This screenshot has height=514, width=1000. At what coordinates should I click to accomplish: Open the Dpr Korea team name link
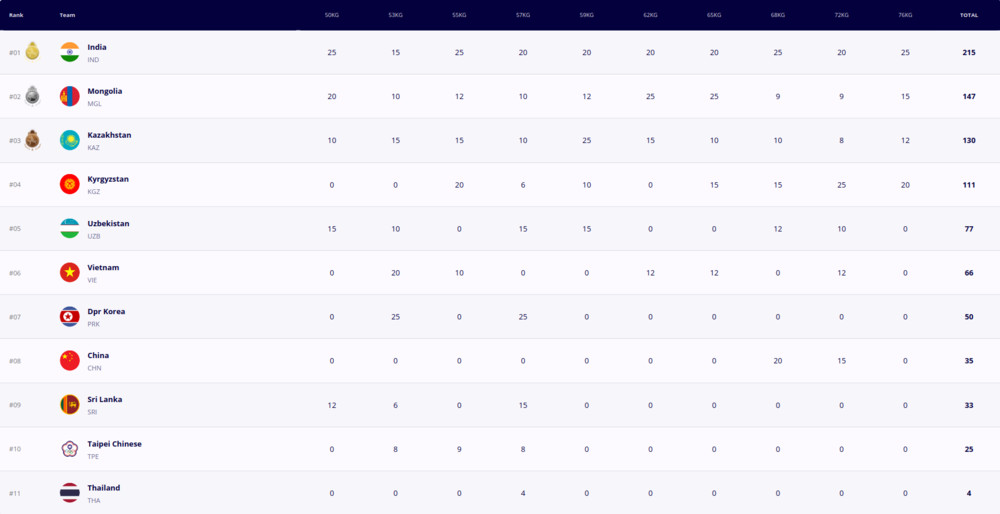(106, 312)
